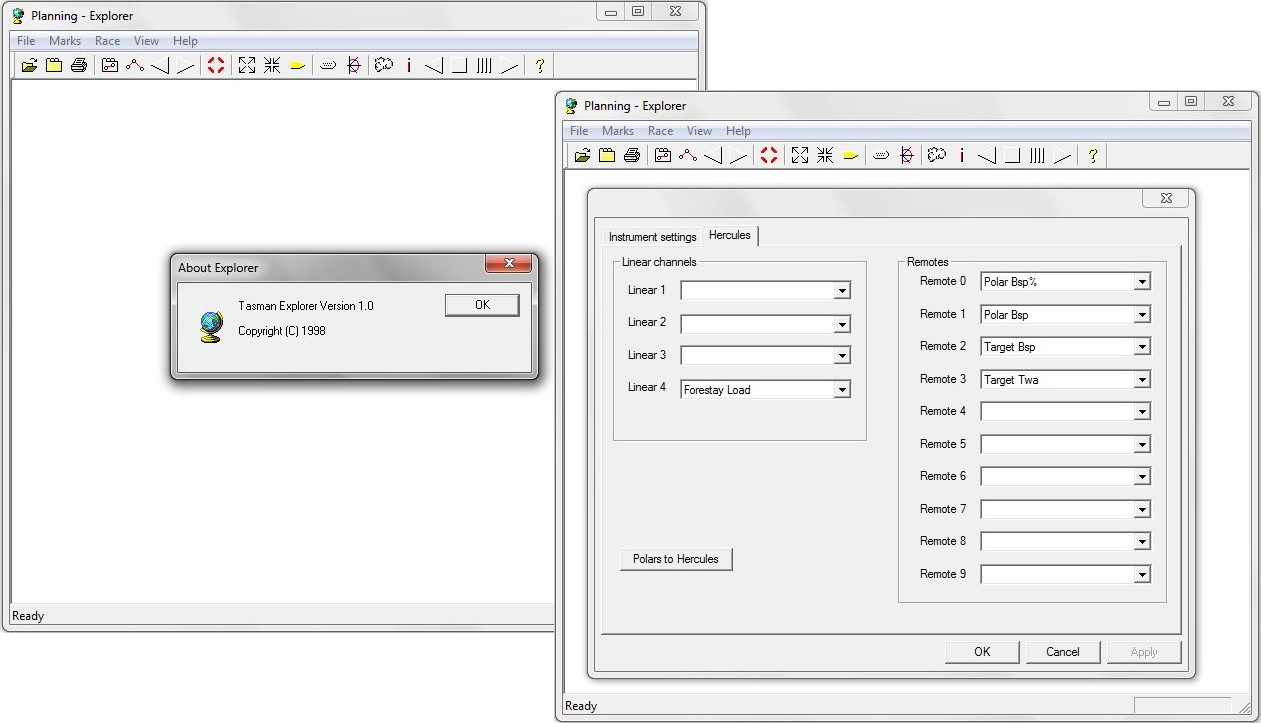Click the red-dotted zigzag route icon in the About-dialog window

(x=135, y=66)
